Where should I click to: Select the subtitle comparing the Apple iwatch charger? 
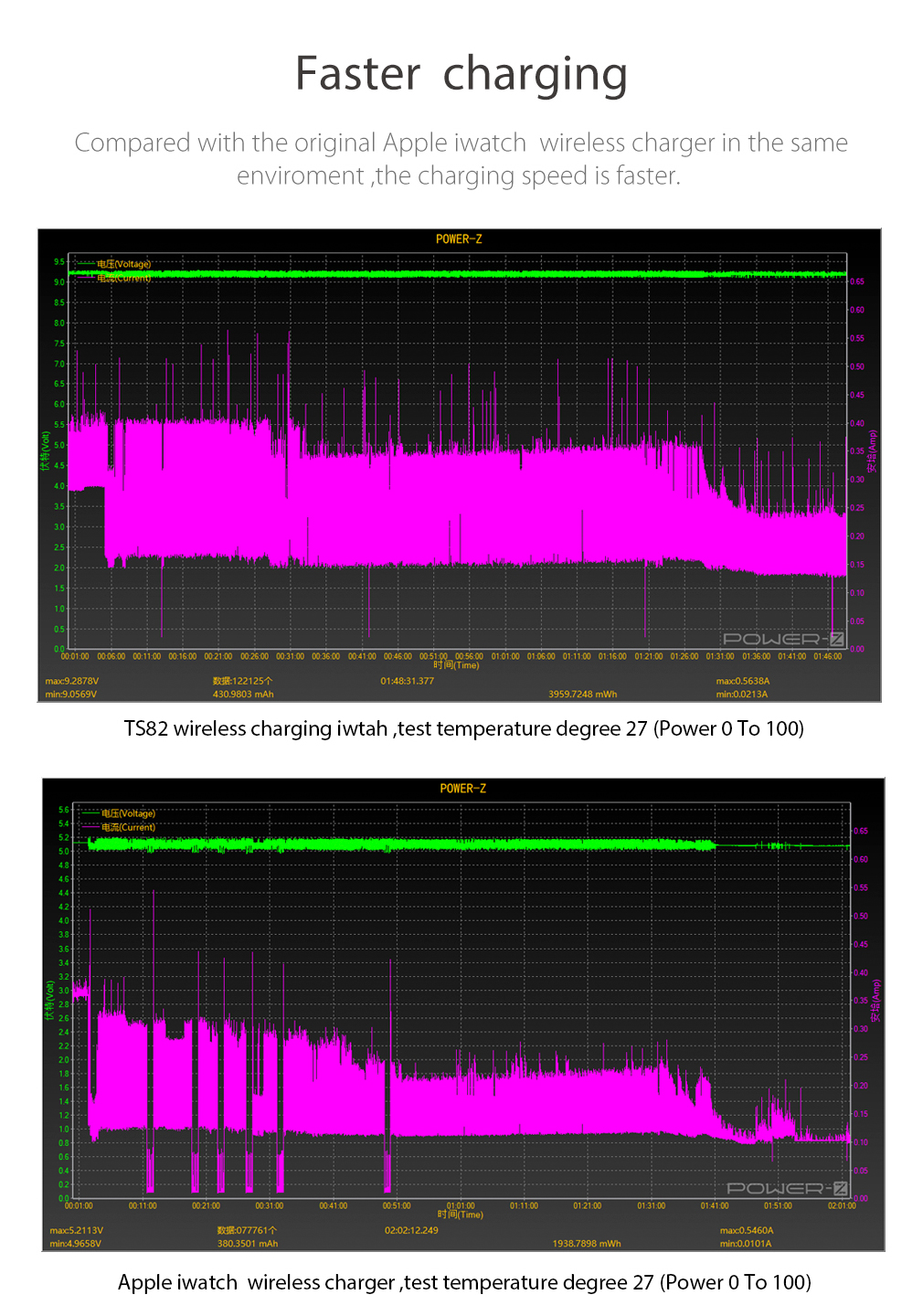click(x=461, y=159)
